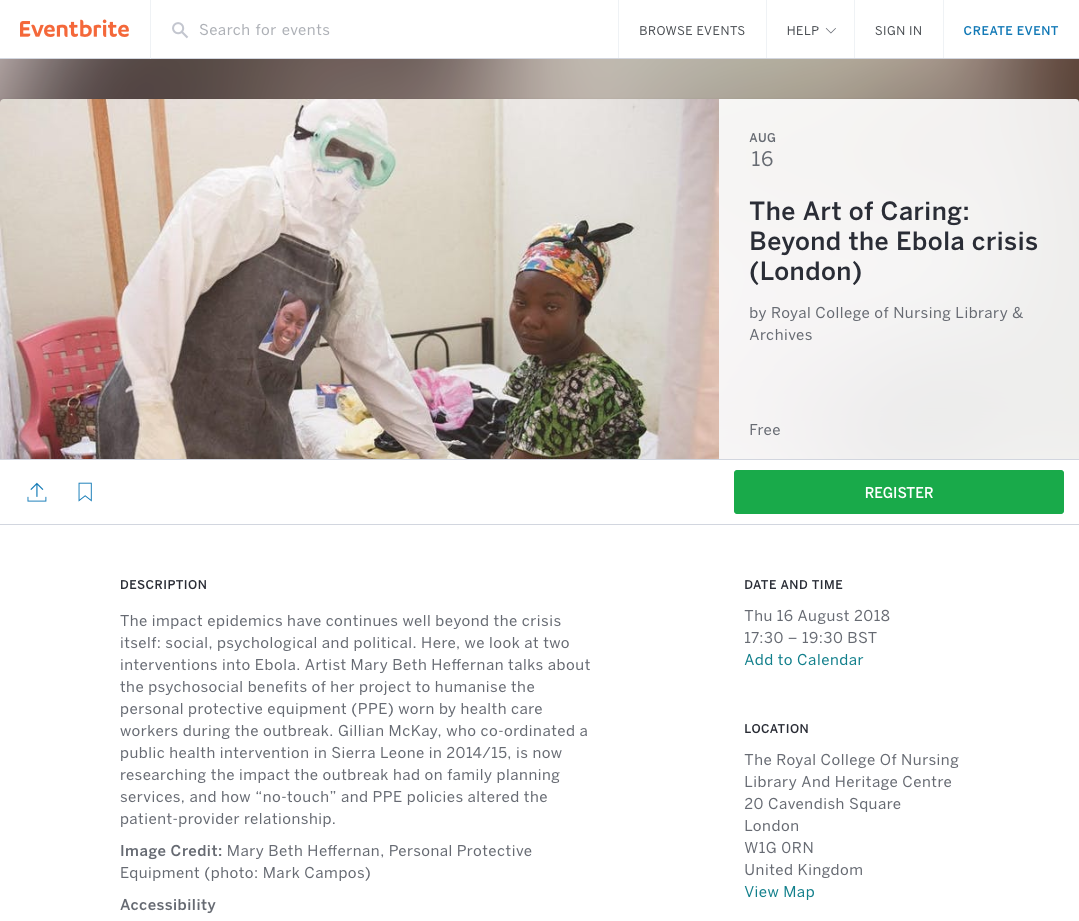Open Browse Events
This screenshot has height=921, width=1079.
coord(692,30)
